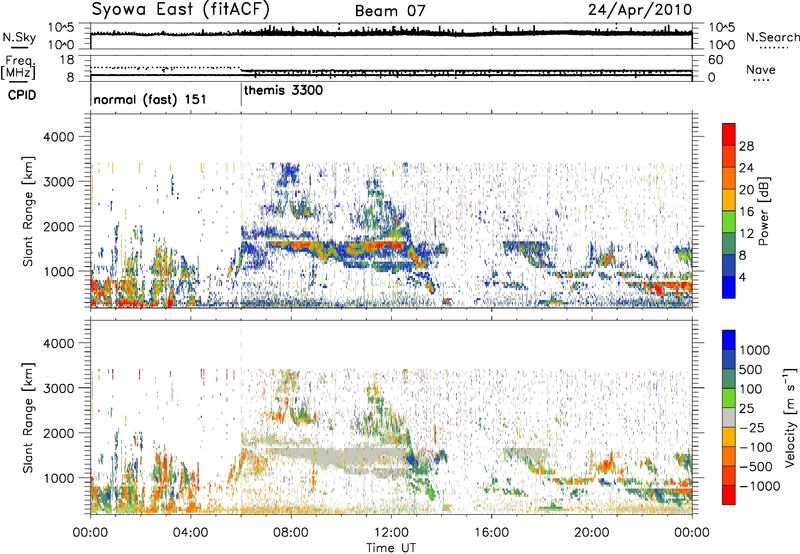Viewport: 800px width, 554px height.
Task: Click the grey band in the velocity colorbar
Action: coord(729,417)
